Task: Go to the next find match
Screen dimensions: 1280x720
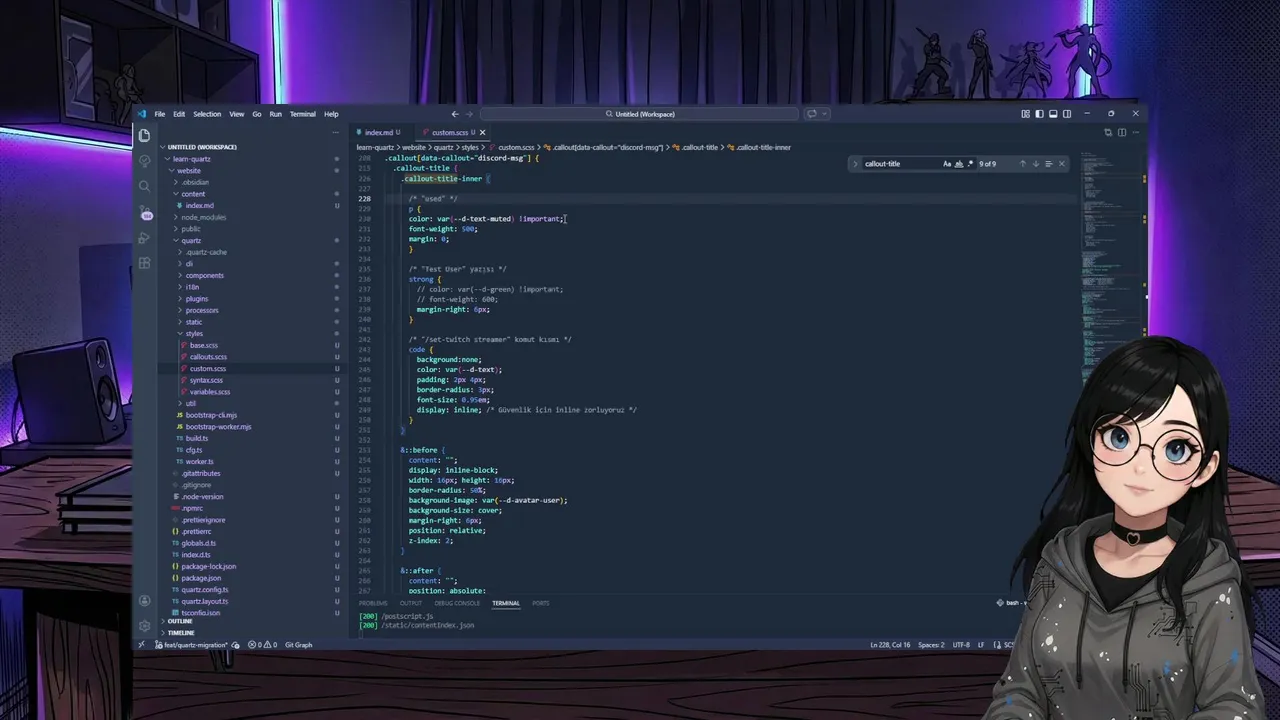Action: (1035, 164)
